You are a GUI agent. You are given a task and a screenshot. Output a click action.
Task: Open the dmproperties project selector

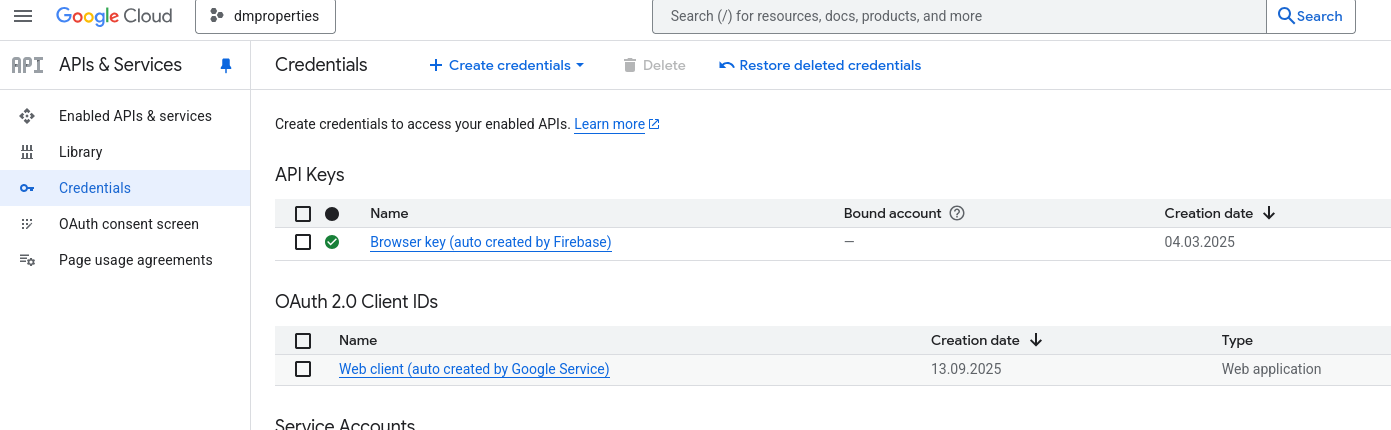265,16
